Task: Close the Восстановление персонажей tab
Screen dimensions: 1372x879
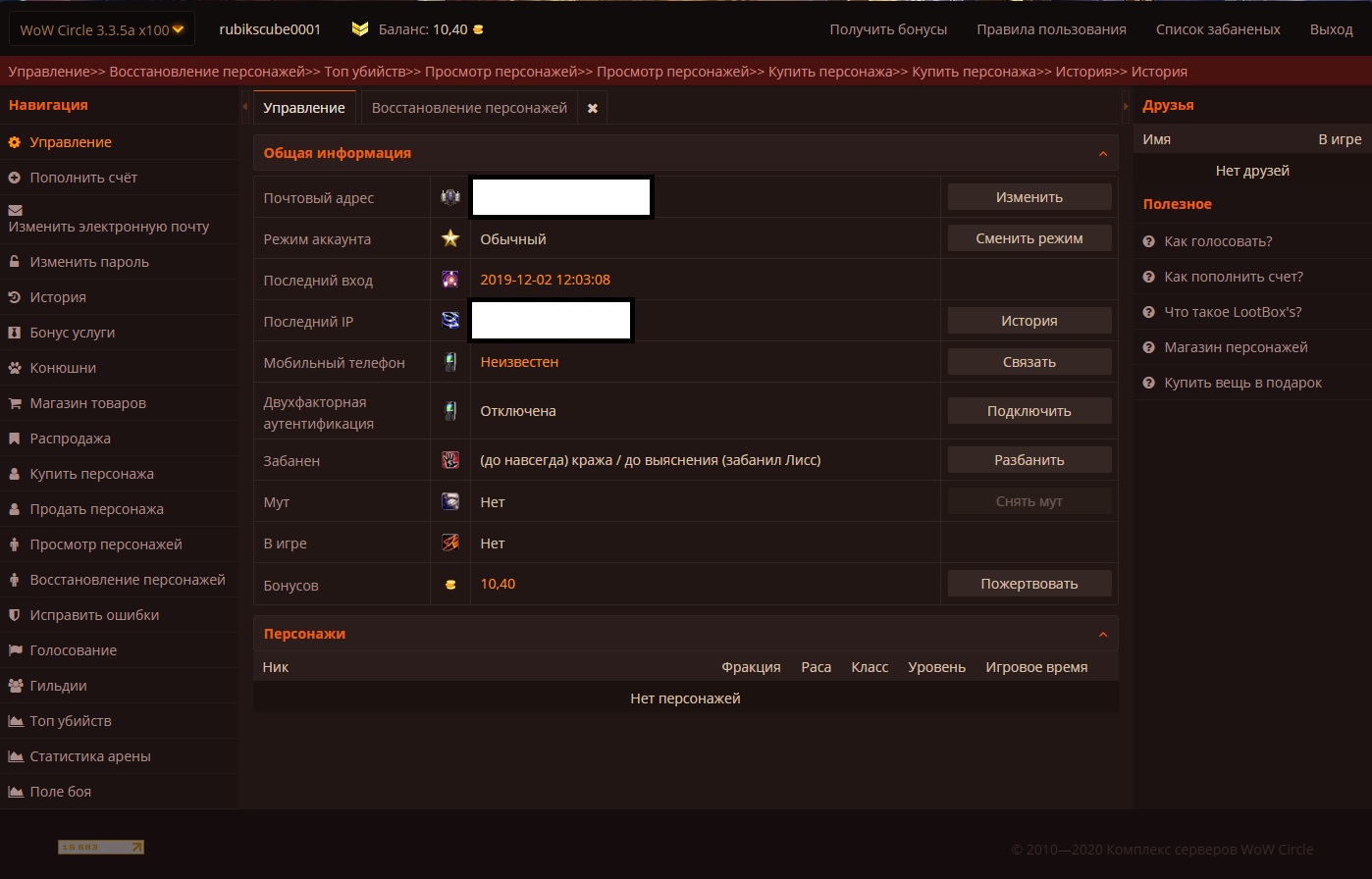Action: (592, 108)
